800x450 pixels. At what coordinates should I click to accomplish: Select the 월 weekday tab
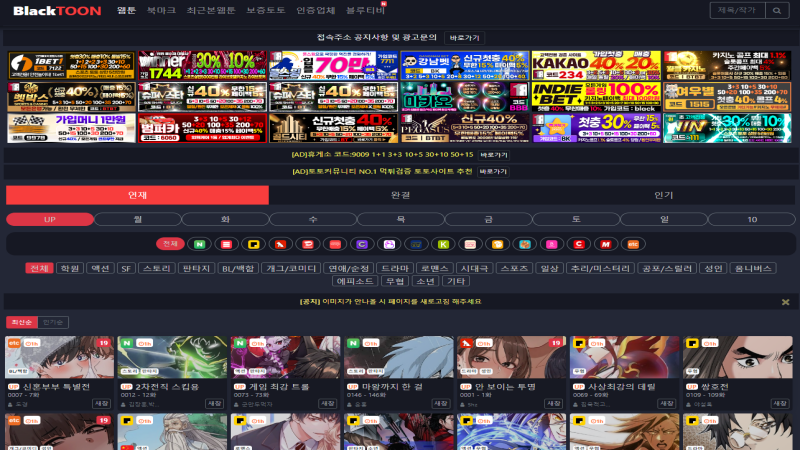click(137, 219)
